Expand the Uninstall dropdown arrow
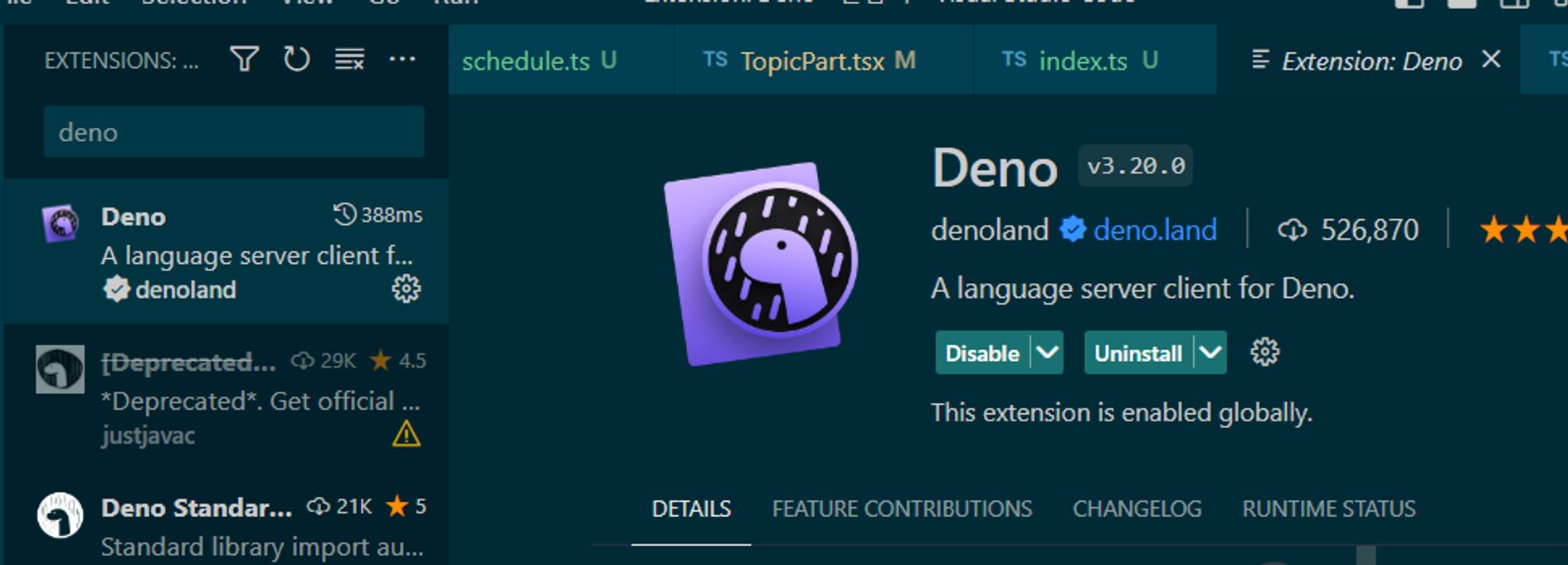This screenshot has width=1568, height=565. pos(1210,353)
